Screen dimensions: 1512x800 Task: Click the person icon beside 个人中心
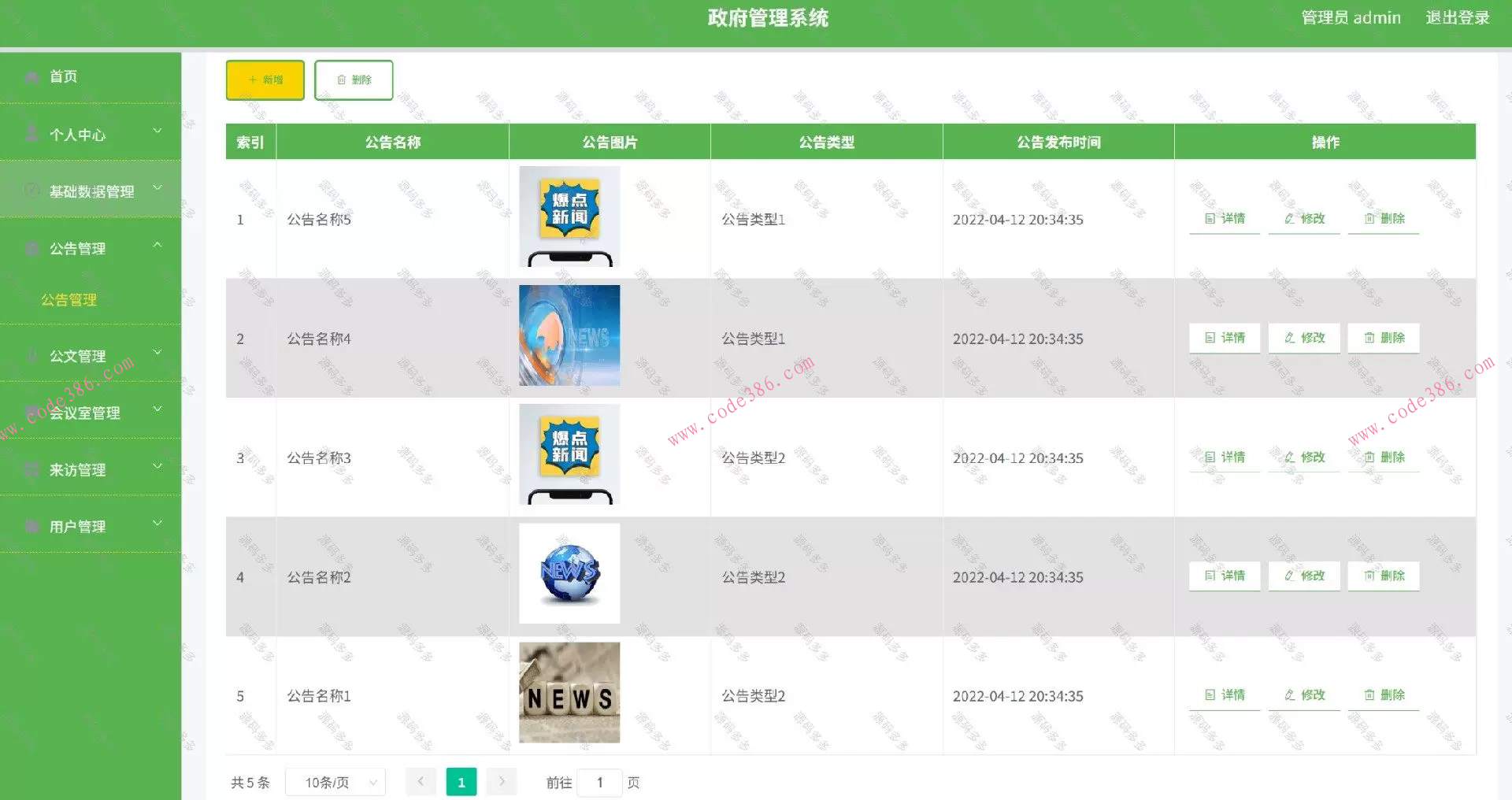click(x=31, y=134)
